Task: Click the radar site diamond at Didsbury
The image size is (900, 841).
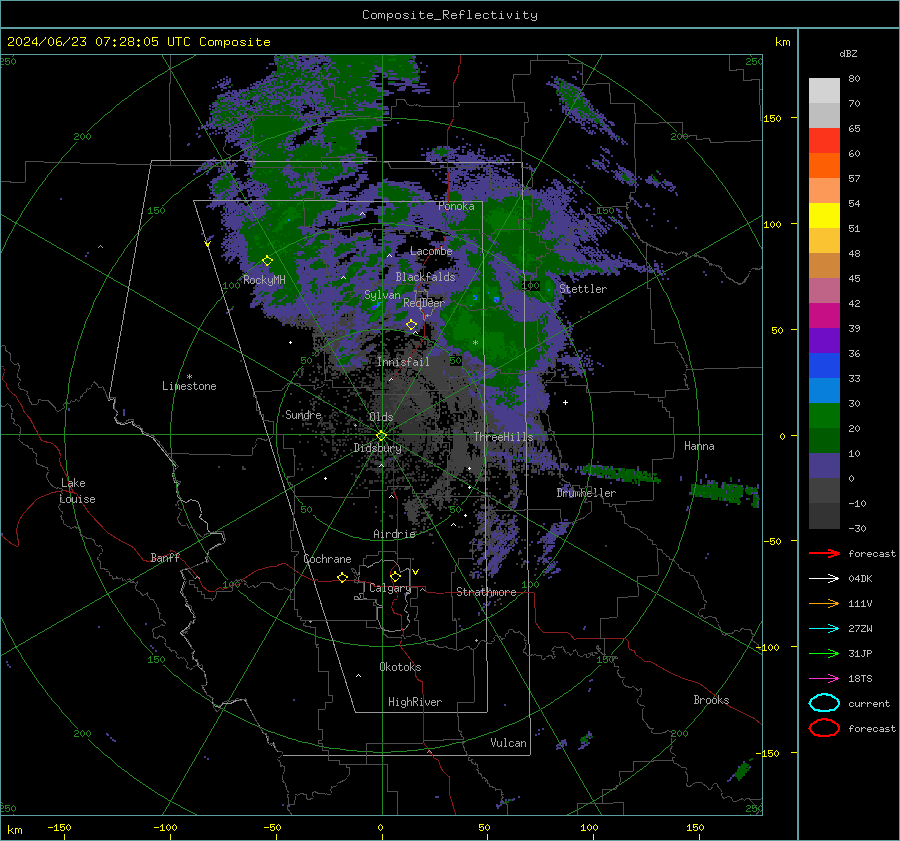Action: pyautogui.click(x=381, y=436)
